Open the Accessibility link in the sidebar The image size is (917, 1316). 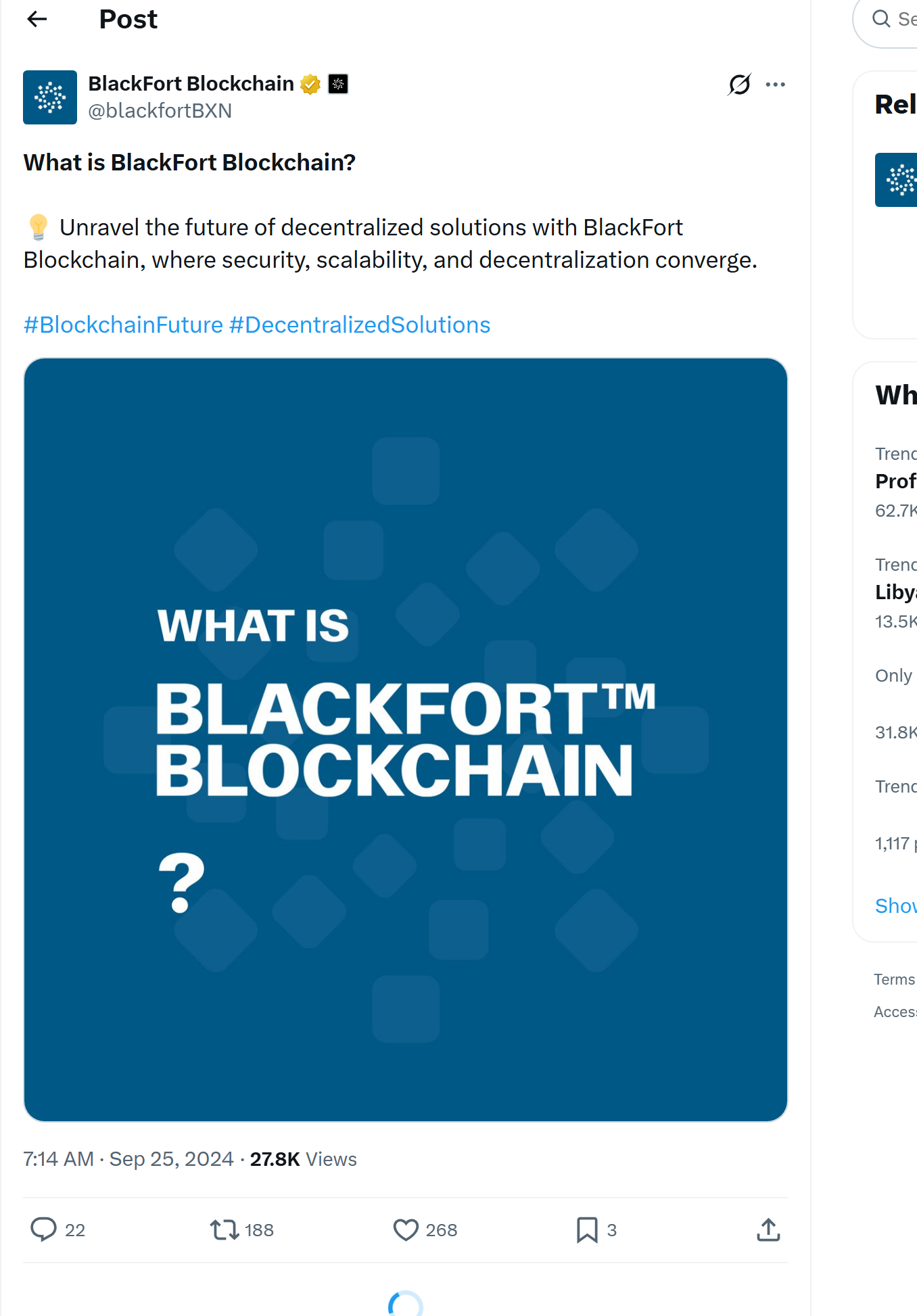[x=895, y=1011]
